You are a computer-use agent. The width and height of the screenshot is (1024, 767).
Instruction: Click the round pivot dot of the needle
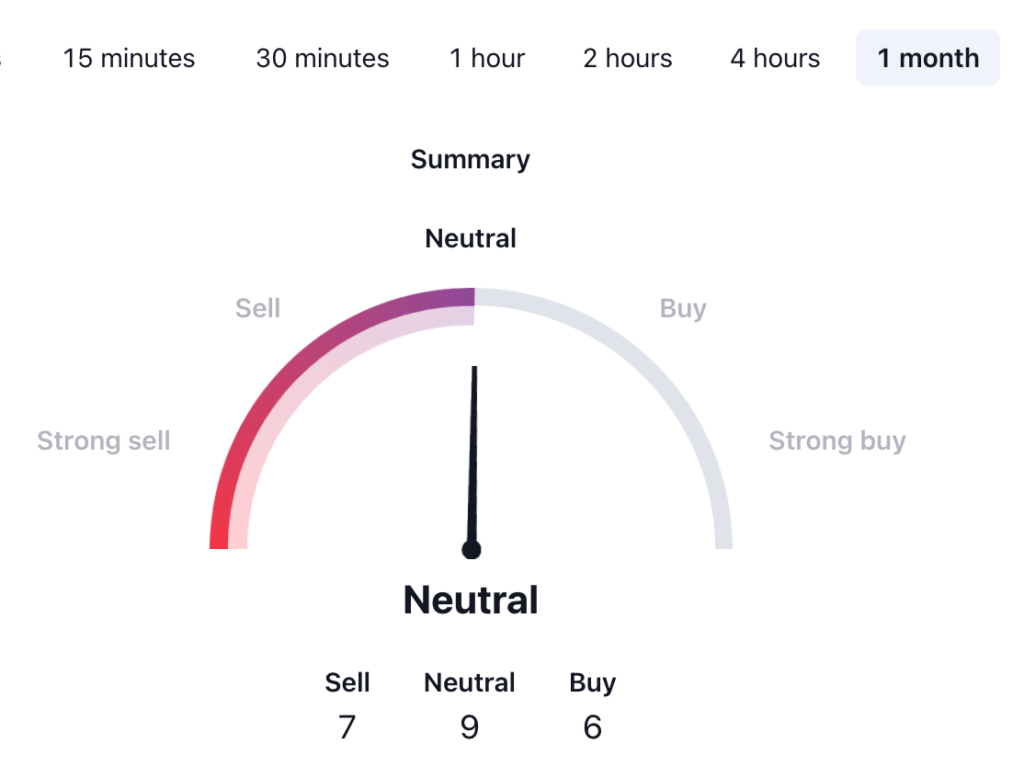click(x=471, y=549)
